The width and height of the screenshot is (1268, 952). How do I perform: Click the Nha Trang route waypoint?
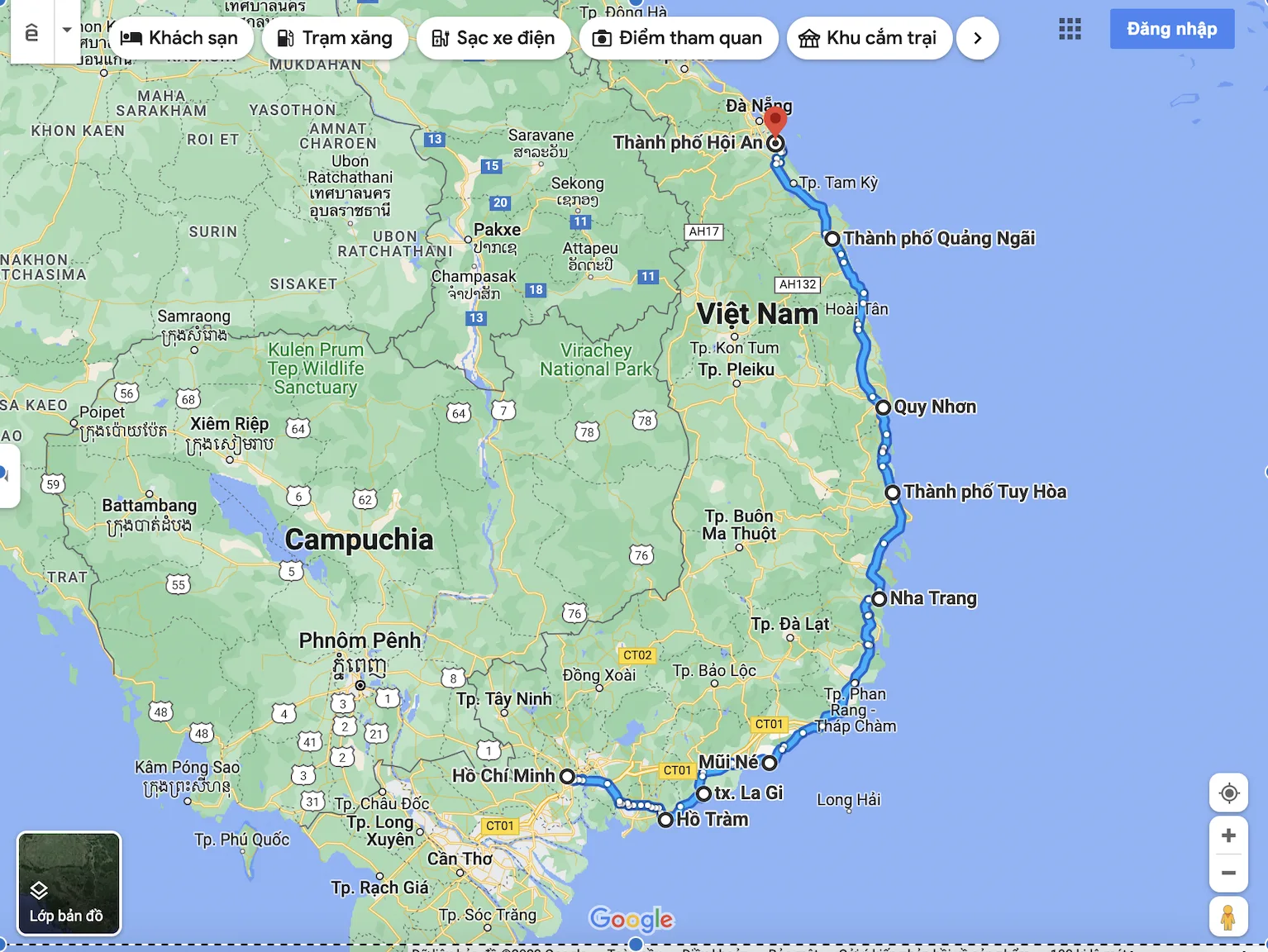coord(879,598)
